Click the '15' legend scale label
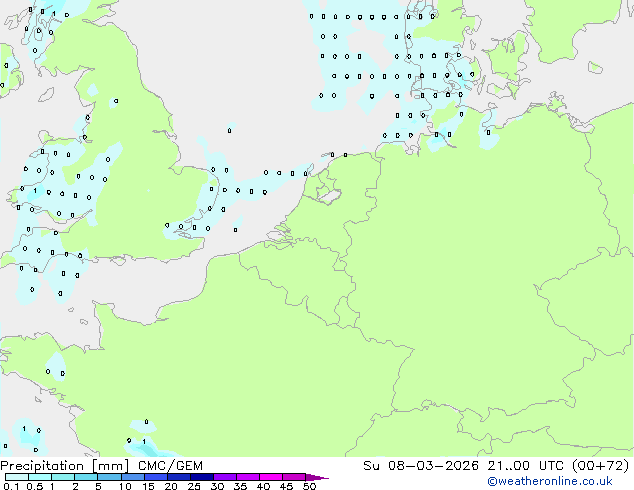Screen dimensions: 634x490 coord(148,486)
